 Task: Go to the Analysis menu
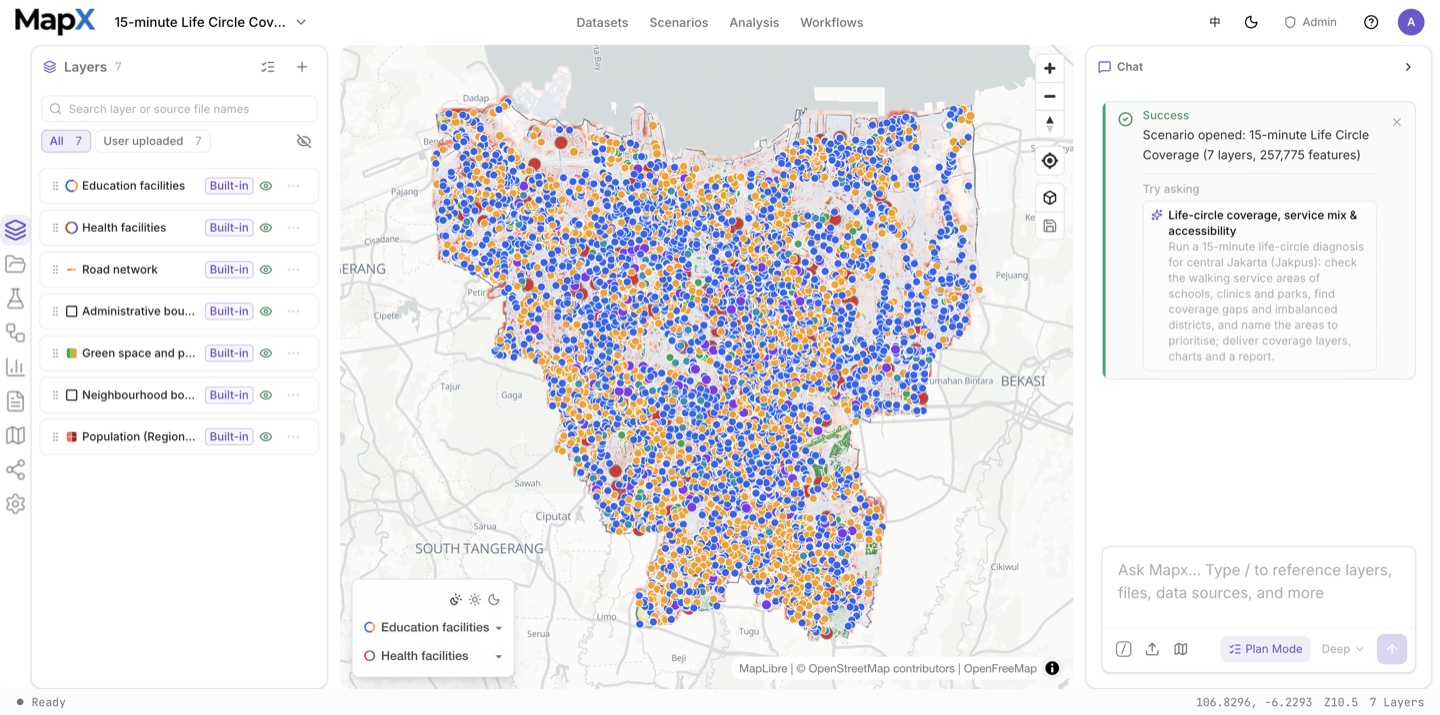754,22
